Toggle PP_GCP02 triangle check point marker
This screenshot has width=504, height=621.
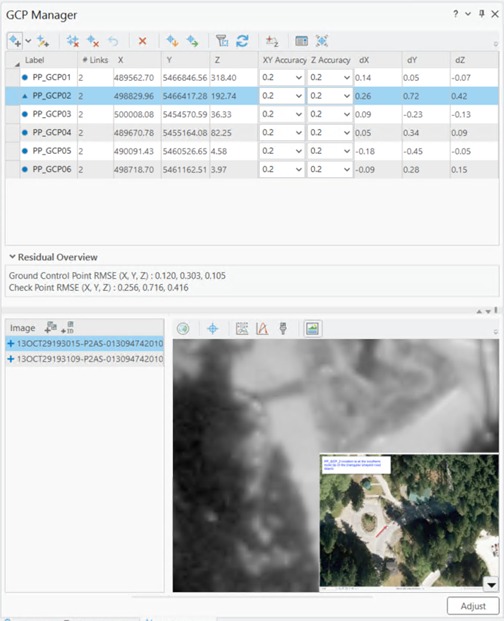pyautogui.click(x=25, y=96)
